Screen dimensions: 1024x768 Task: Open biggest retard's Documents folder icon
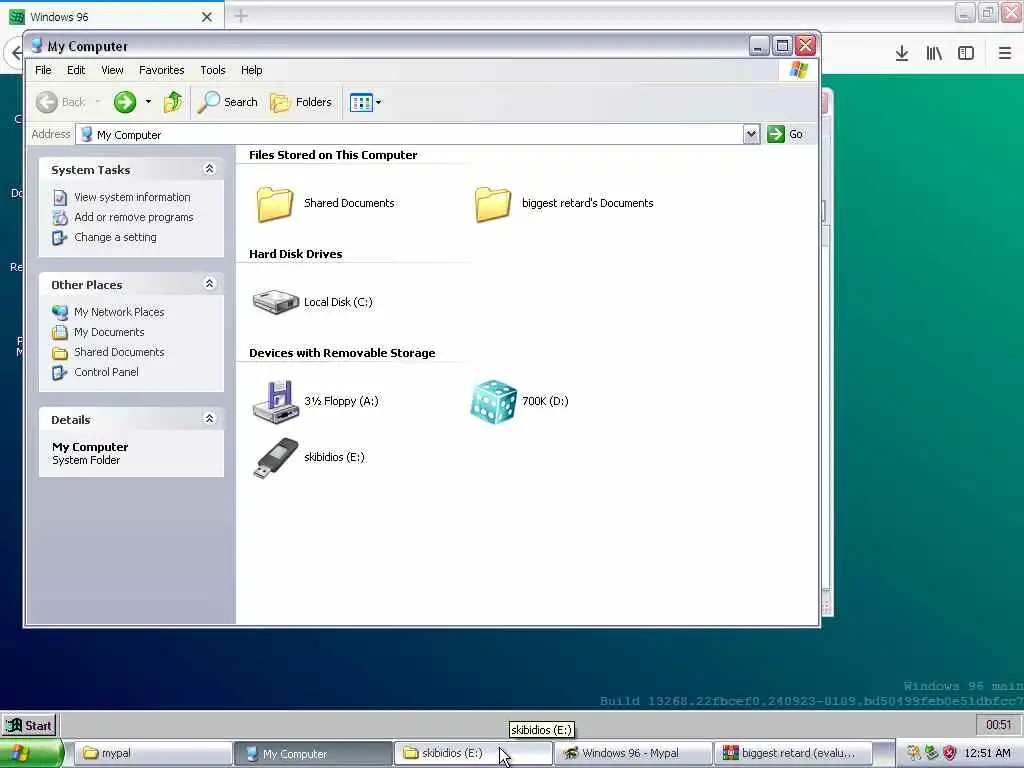[x=492, y=204]
